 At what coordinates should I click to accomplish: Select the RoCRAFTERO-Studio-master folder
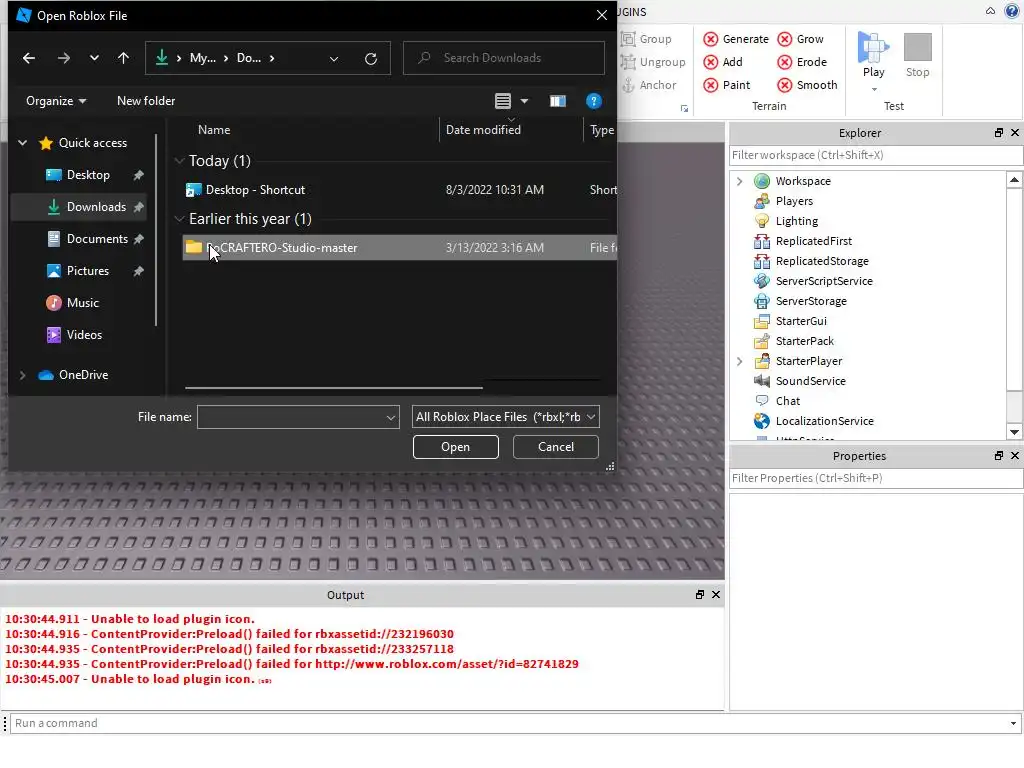tap(400, 248)
